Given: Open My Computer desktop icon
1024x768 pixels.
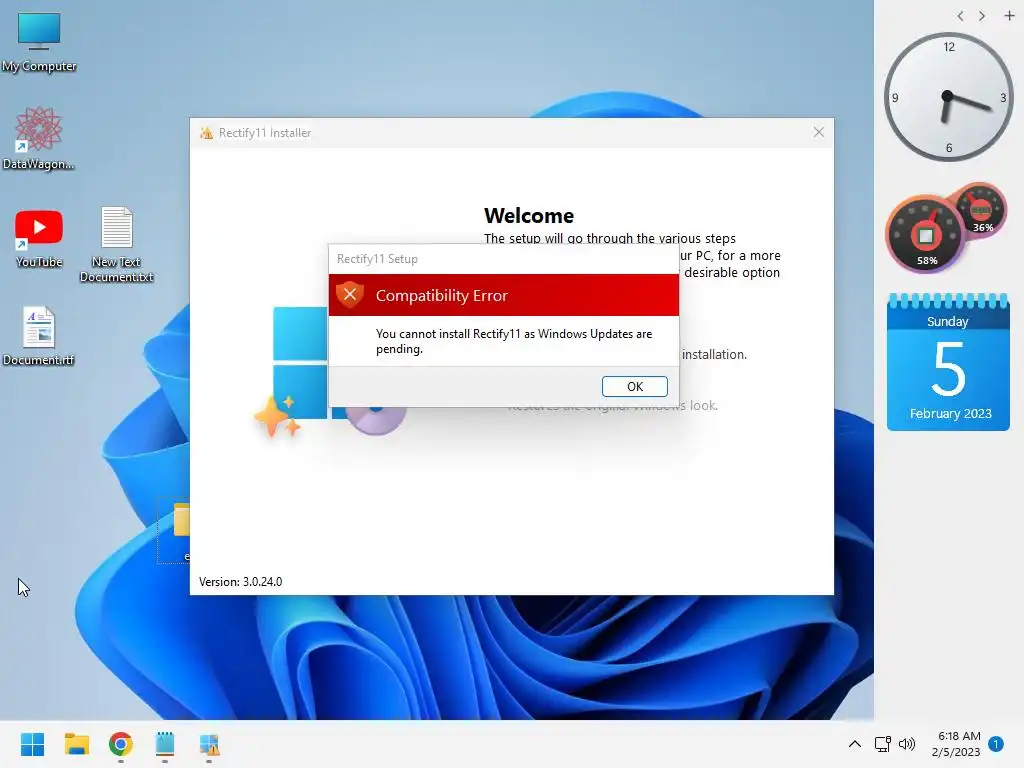Looking at the screenshot, I should (39, 42).
